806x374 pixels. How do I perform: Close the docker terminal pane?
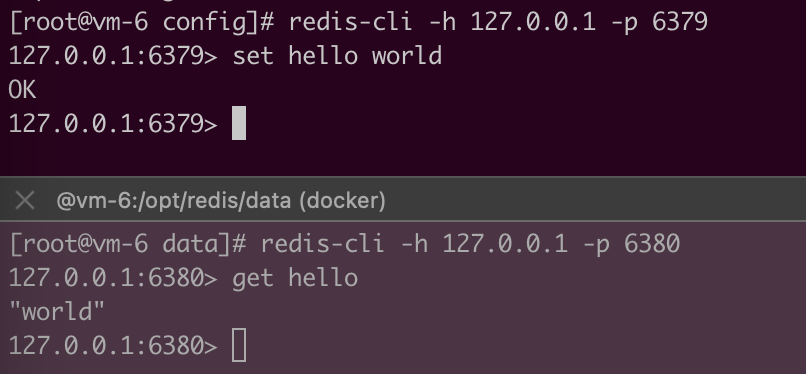pos(25,200)
